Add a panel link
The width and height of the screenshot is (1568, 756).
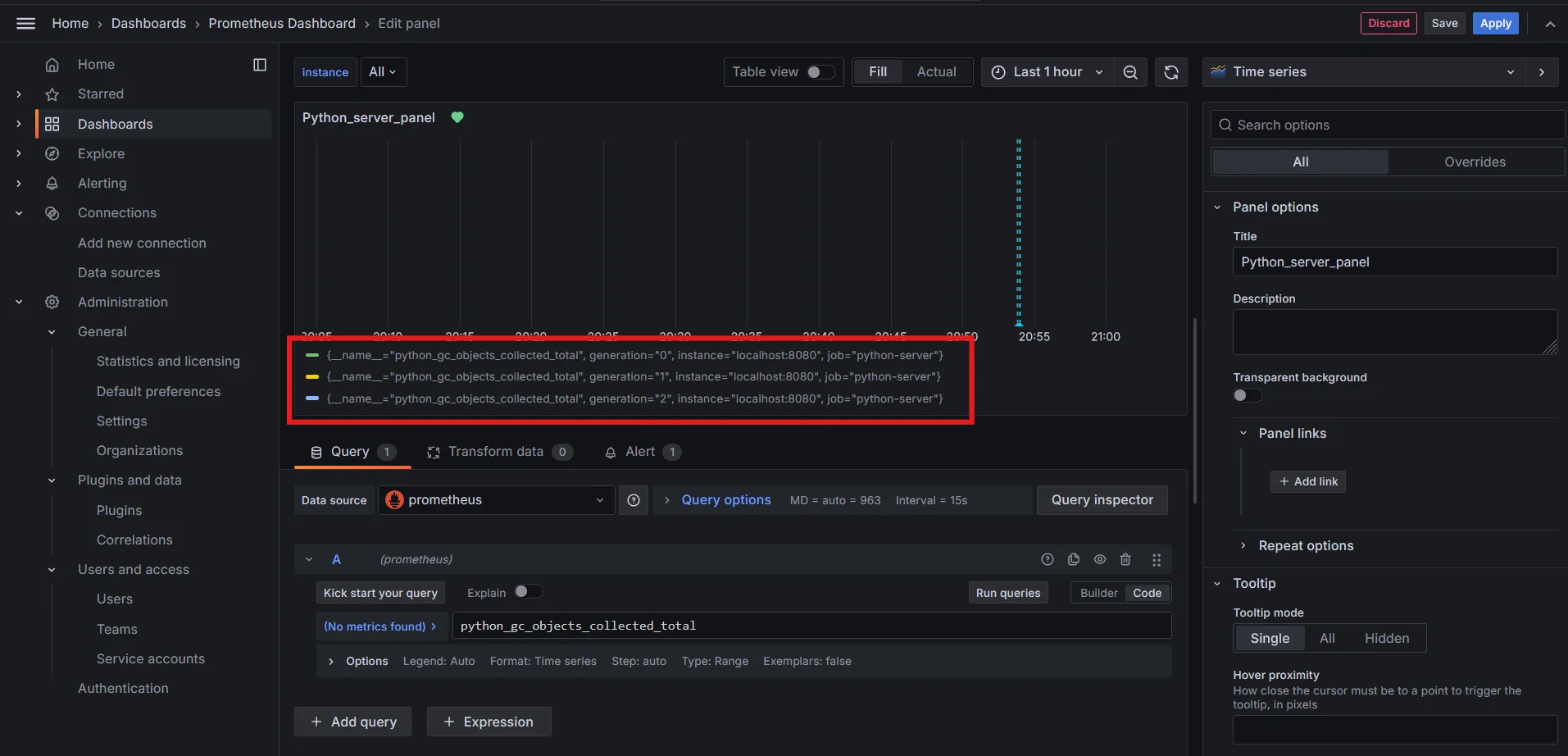pyautogui.click(x=1307, y=481)
